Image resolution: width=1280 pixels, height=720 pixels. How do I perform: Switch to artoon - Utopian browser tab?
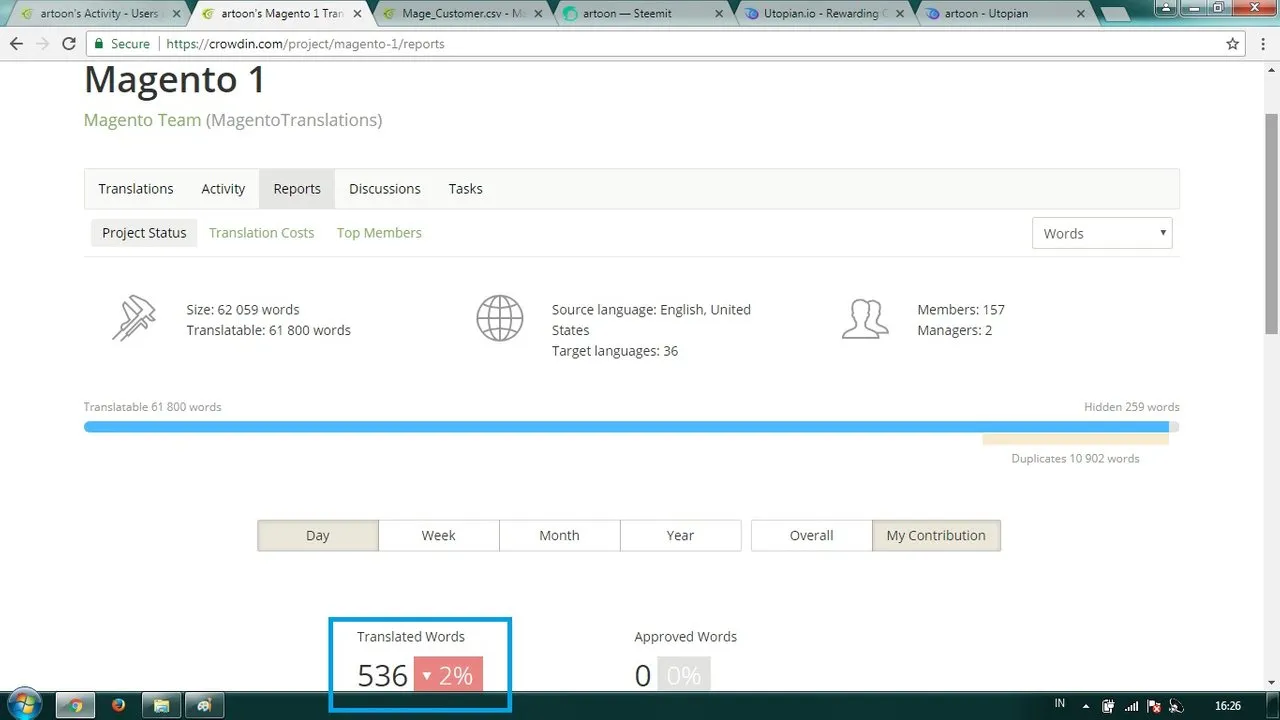[1003, 14]
